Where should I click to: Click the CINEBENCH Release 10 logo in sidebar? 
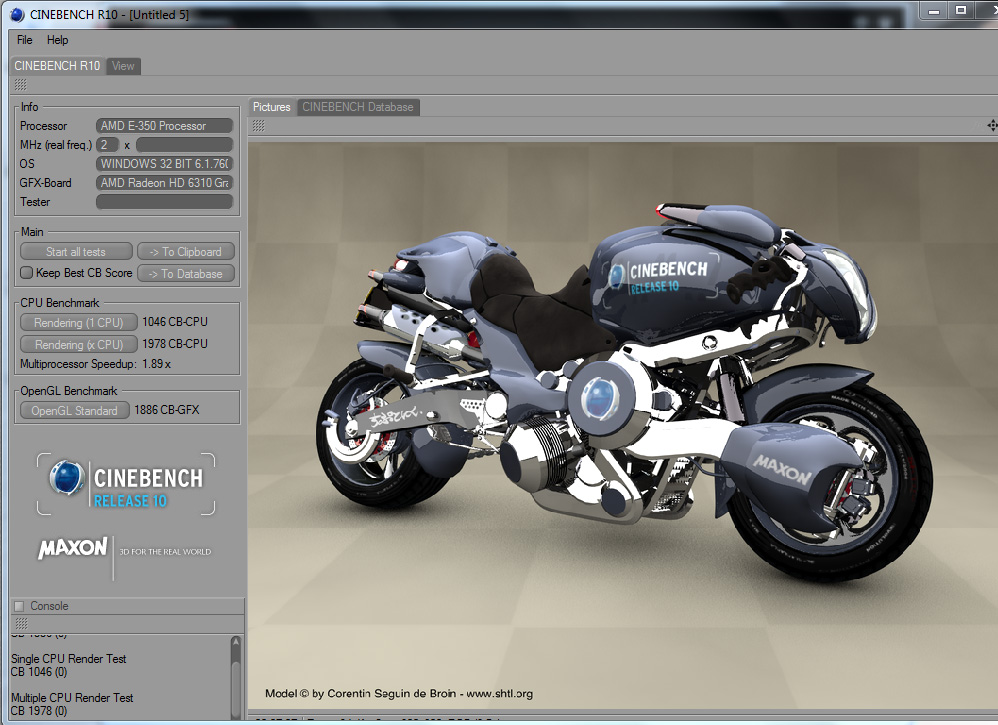(x=126, y=484)
